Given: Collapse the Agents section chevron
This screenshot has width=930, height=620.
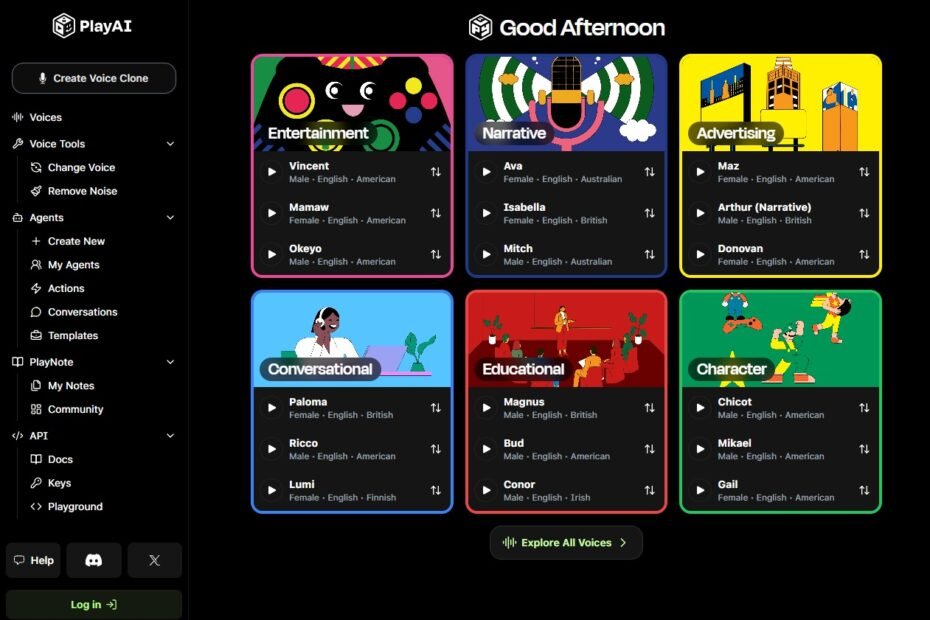Looking at the screenshot, I should click(170, 218).
